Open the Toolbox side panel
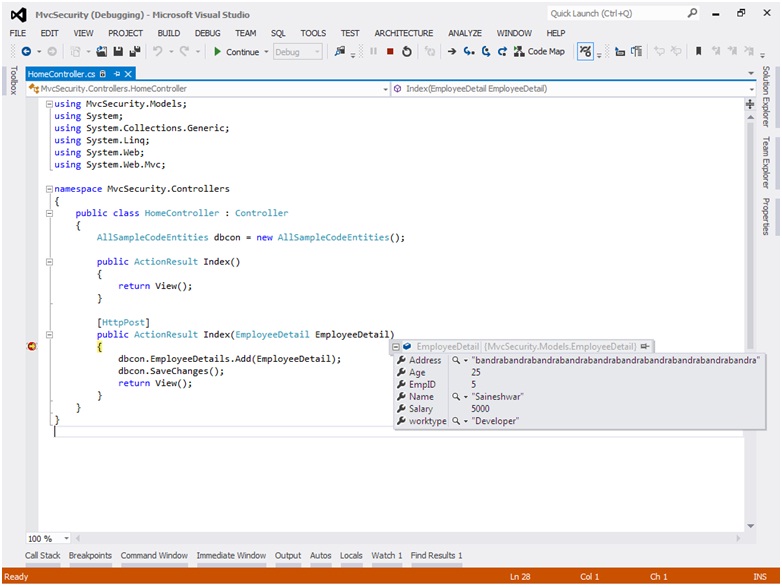This screenshot has width=782, height=587. pyautogui.click(x=13, y=80)
